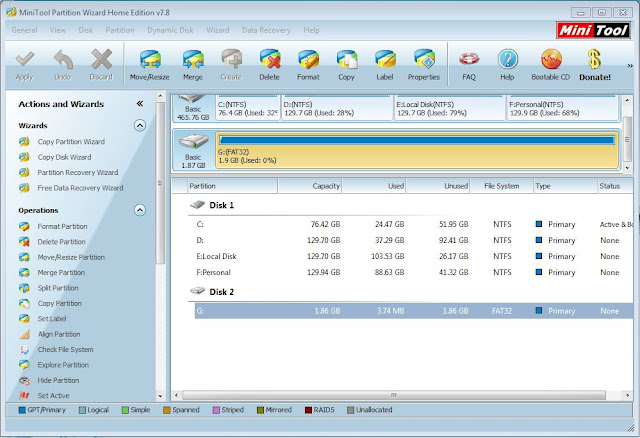Screen dimensions: 640x438
Task: Select D:(NTFS) block in disk map
Action: (x=337, y=108)
